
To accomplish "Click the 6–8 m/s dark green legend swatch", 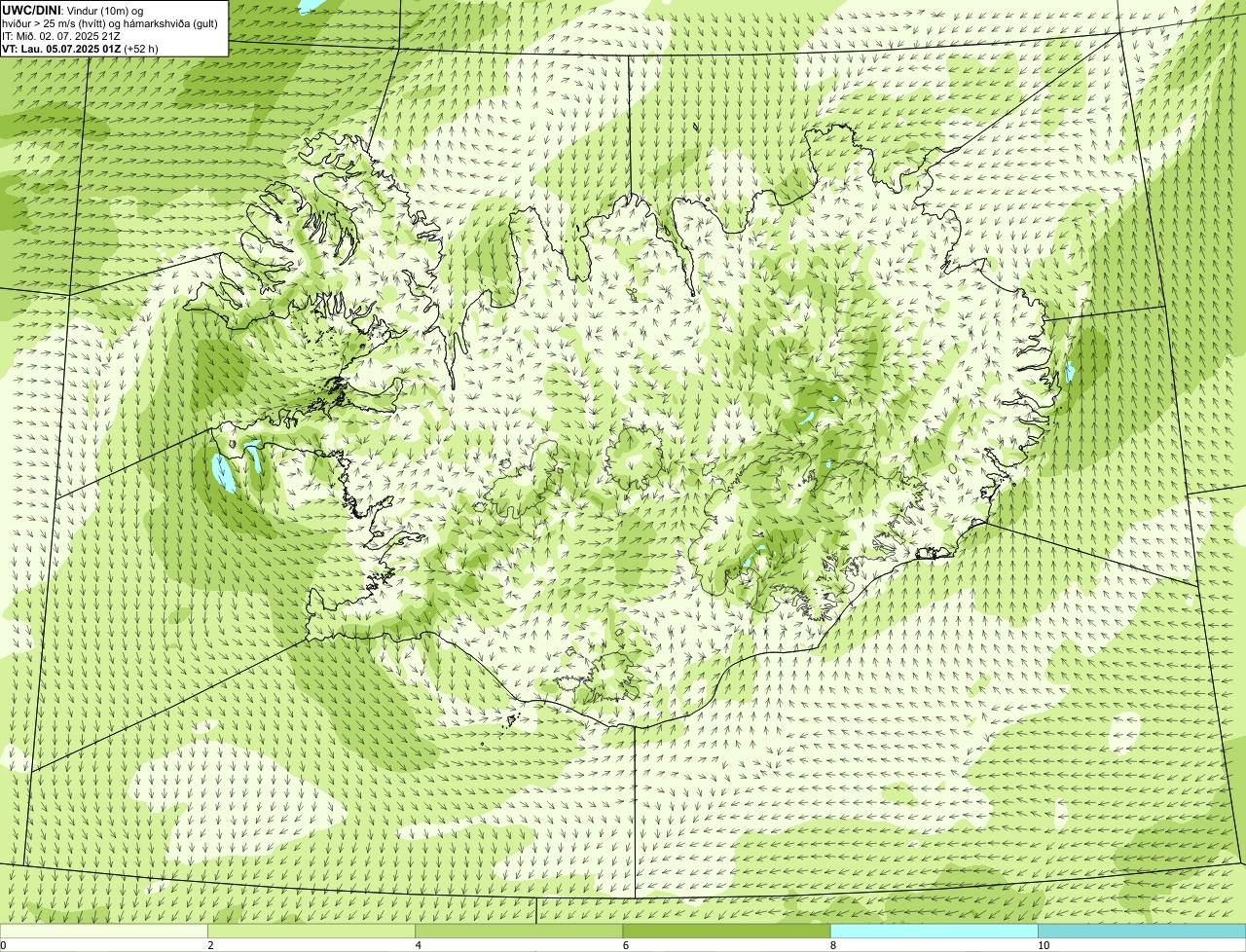I will (727, 932).
